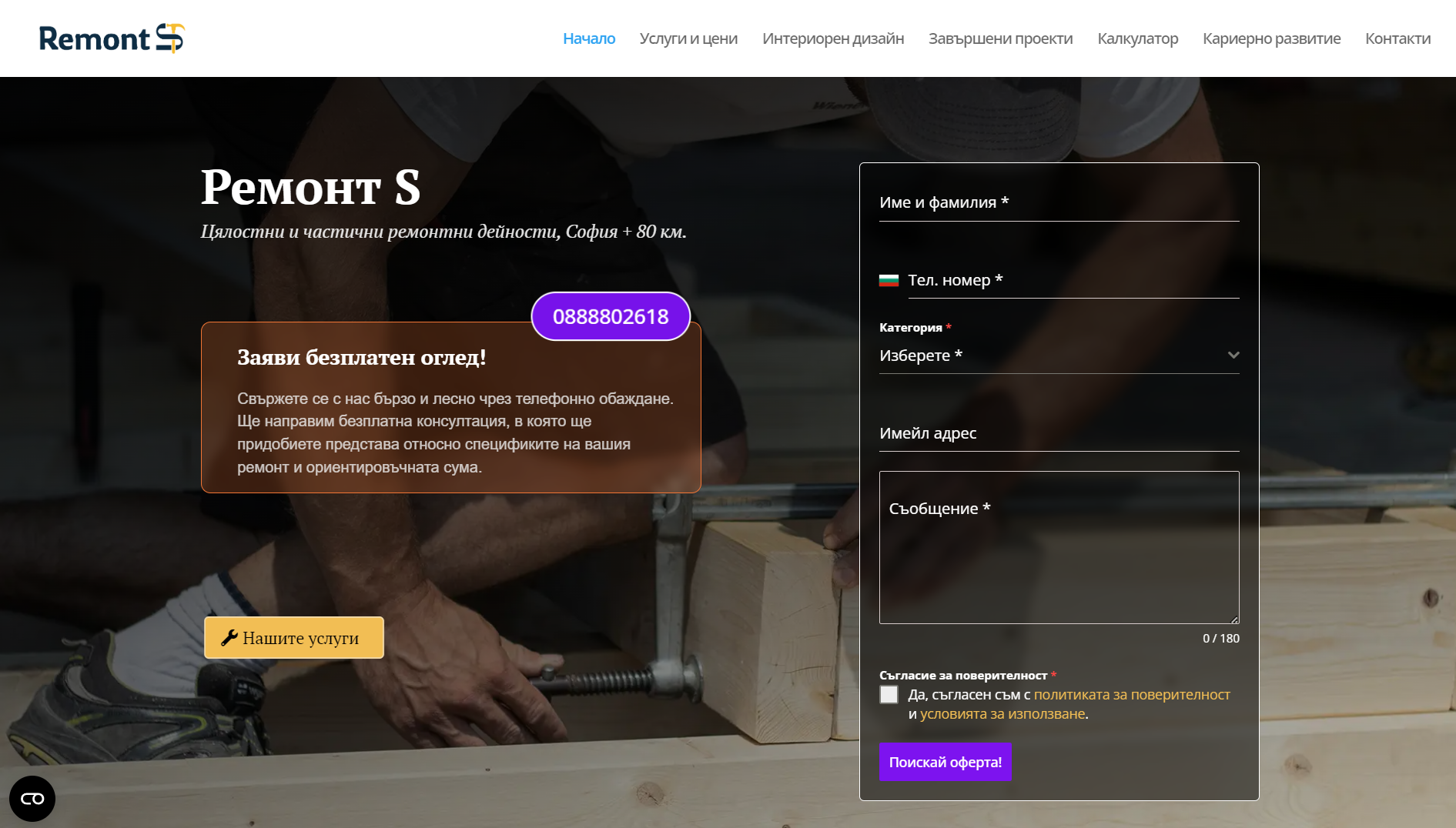The image size is (1456, 828).
Task: Open the Изберете category select field
Action: (1059, 356)
